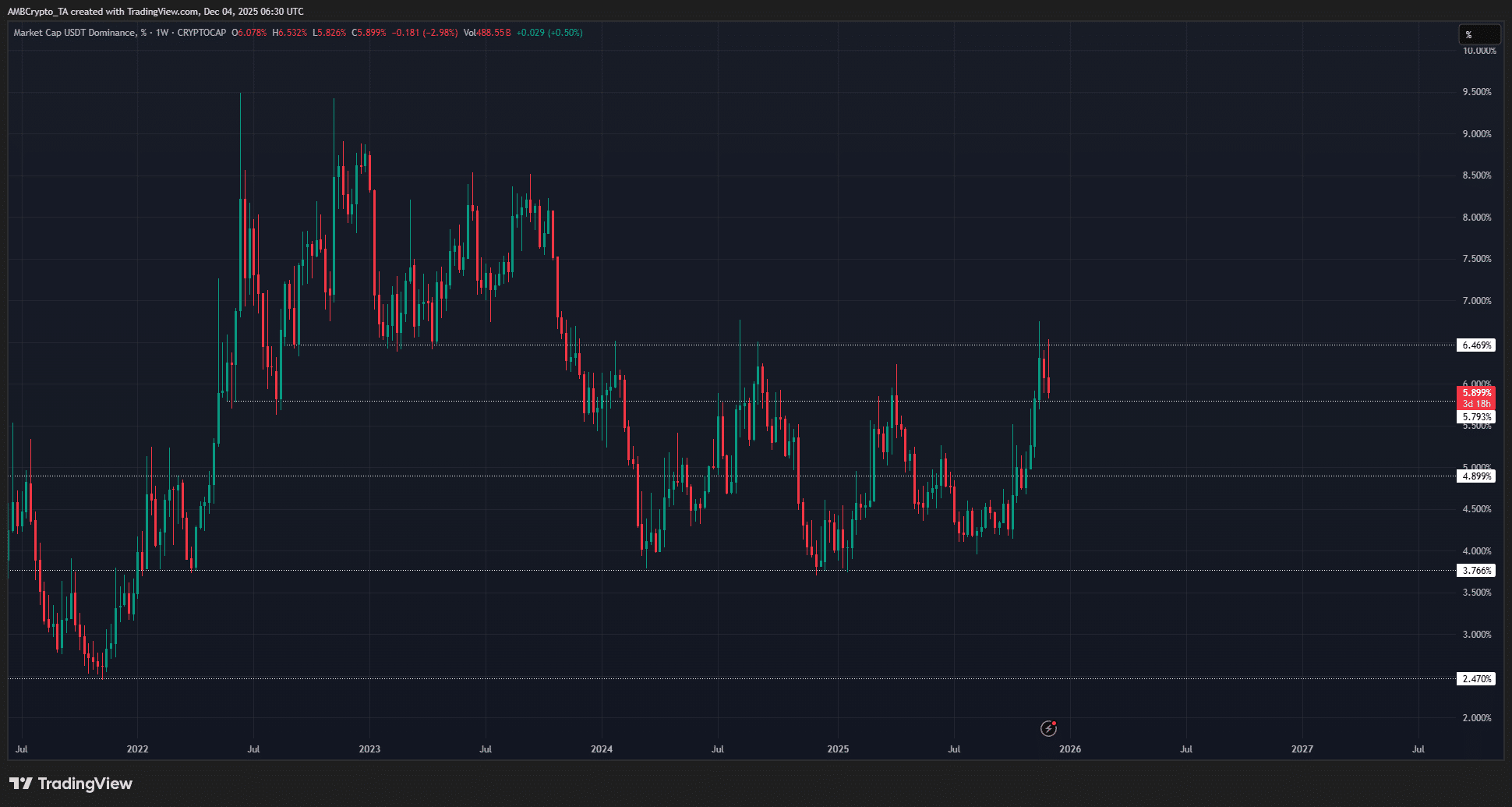
Task: Click the red notification dot on the events icon
Action: (x=1054, y=724)
